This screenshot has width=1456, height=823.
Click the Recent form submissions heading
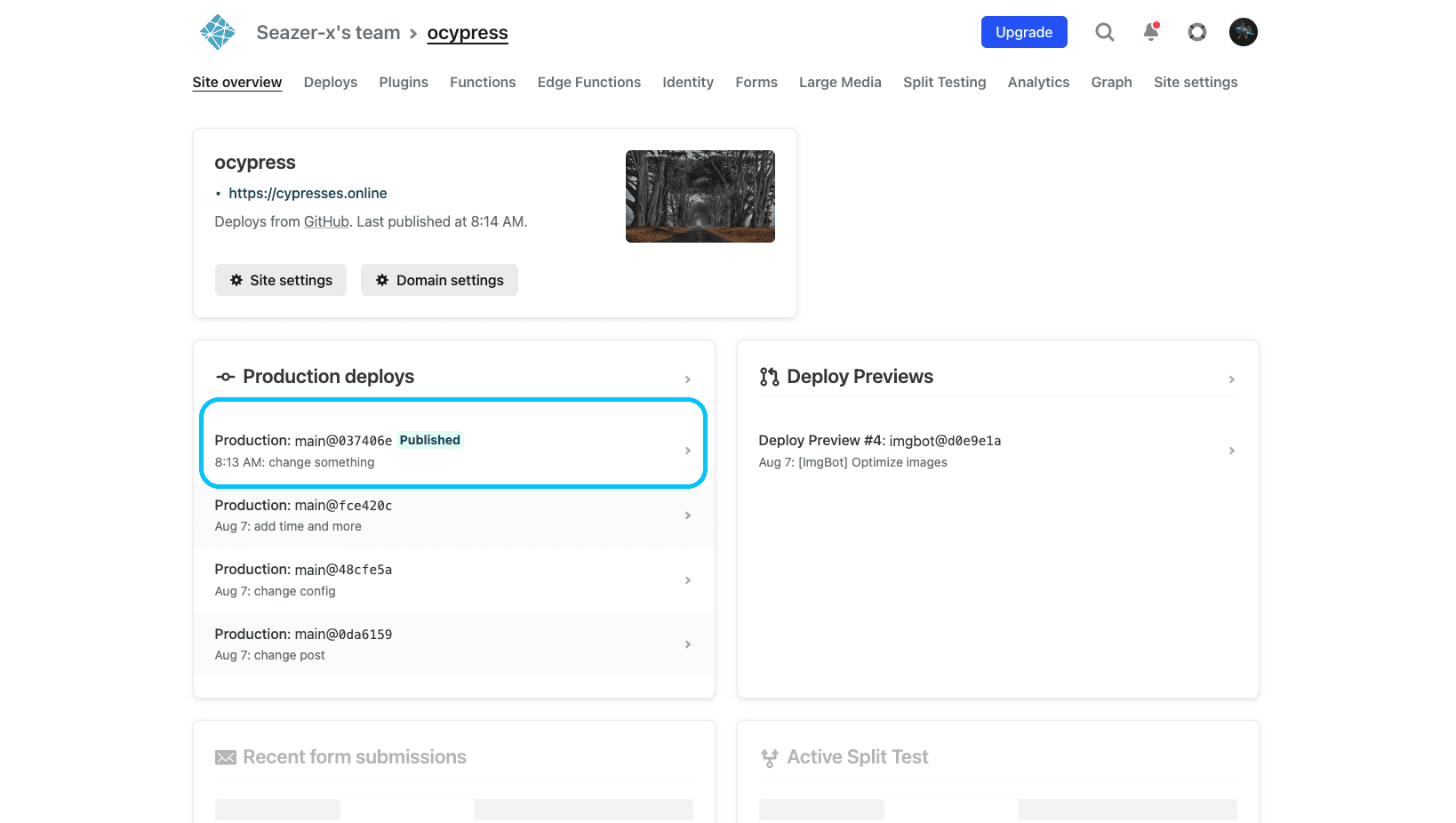[355, 757]
